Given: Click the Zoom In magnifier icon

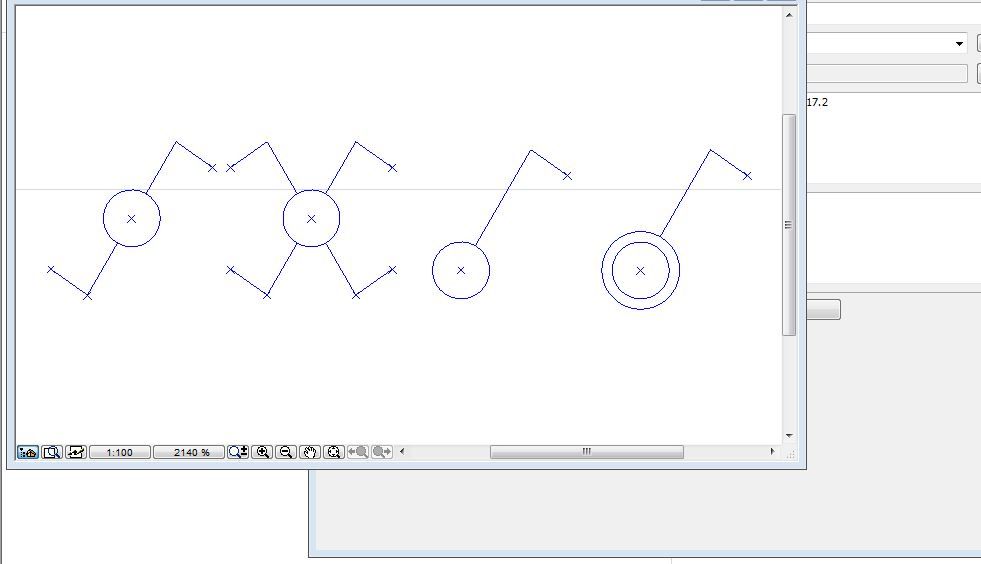Looking at the screenshot, I should [262, 452].
